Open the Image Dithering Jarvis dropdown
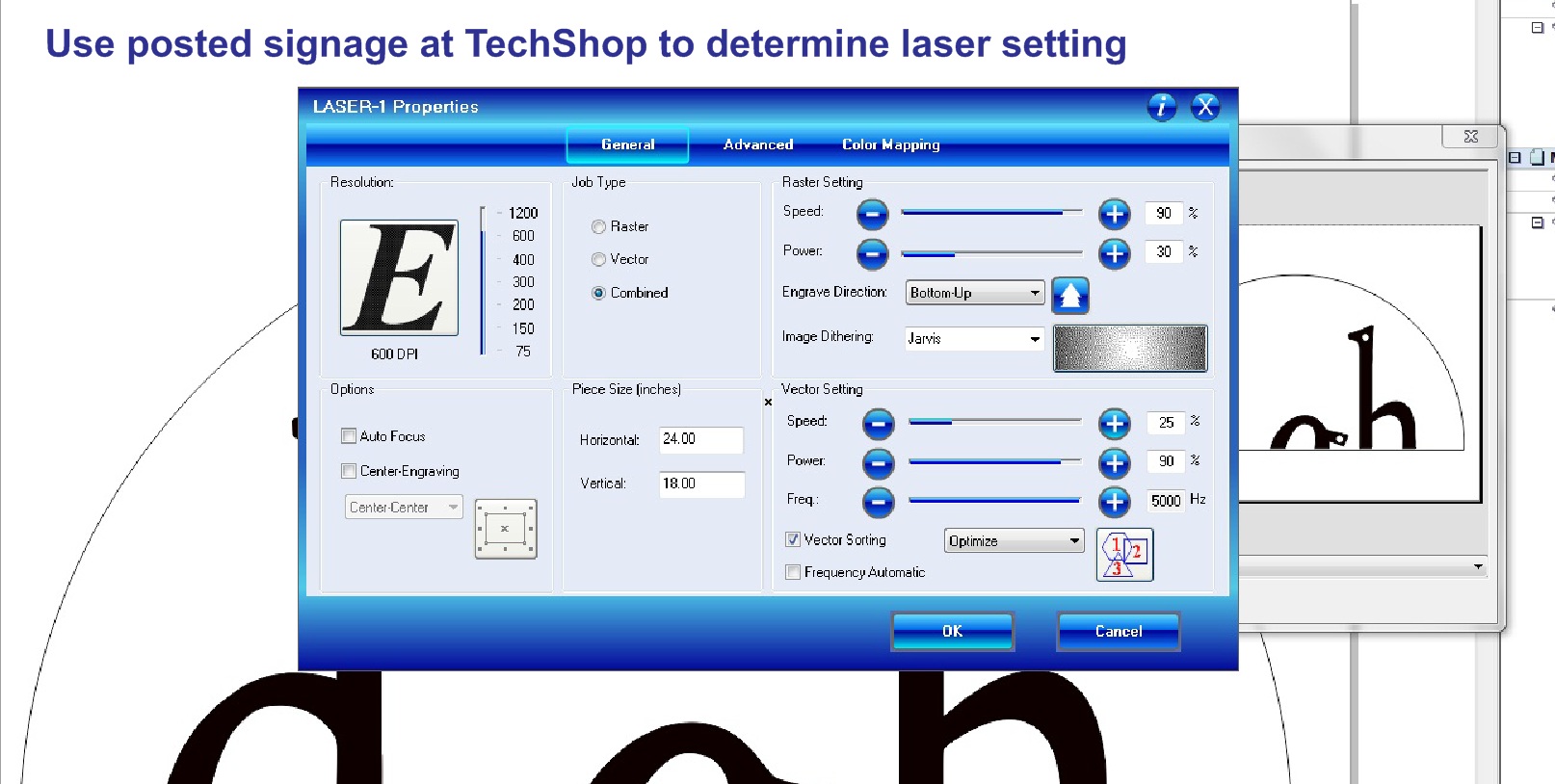 (975, 338)
